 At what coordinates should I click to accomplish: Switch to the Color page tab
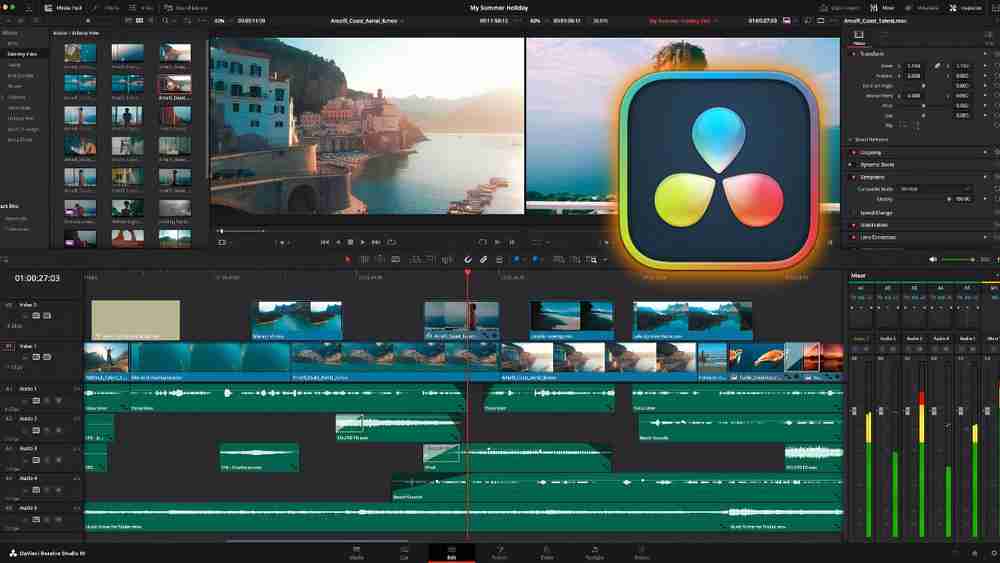pyautogui.click(x=547, y=552)
